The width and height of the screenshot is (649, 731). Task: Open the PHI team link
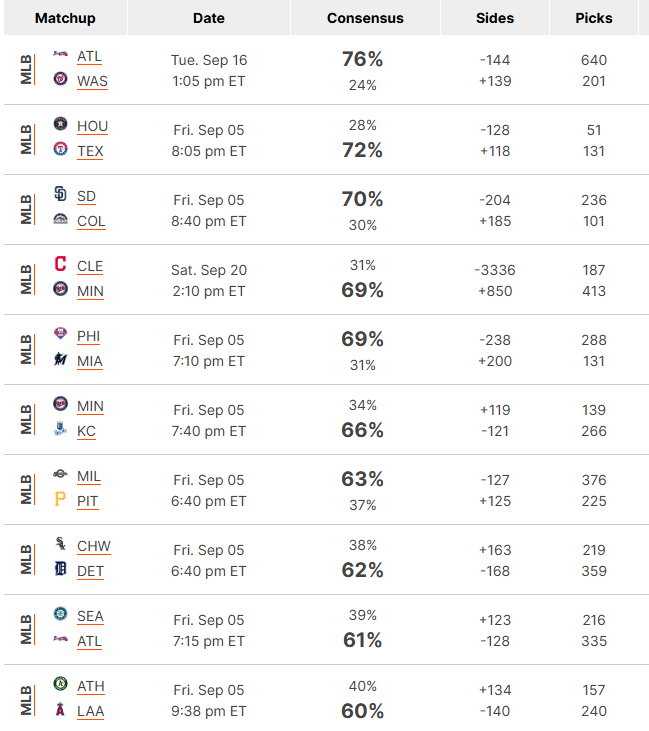(89, 336)
